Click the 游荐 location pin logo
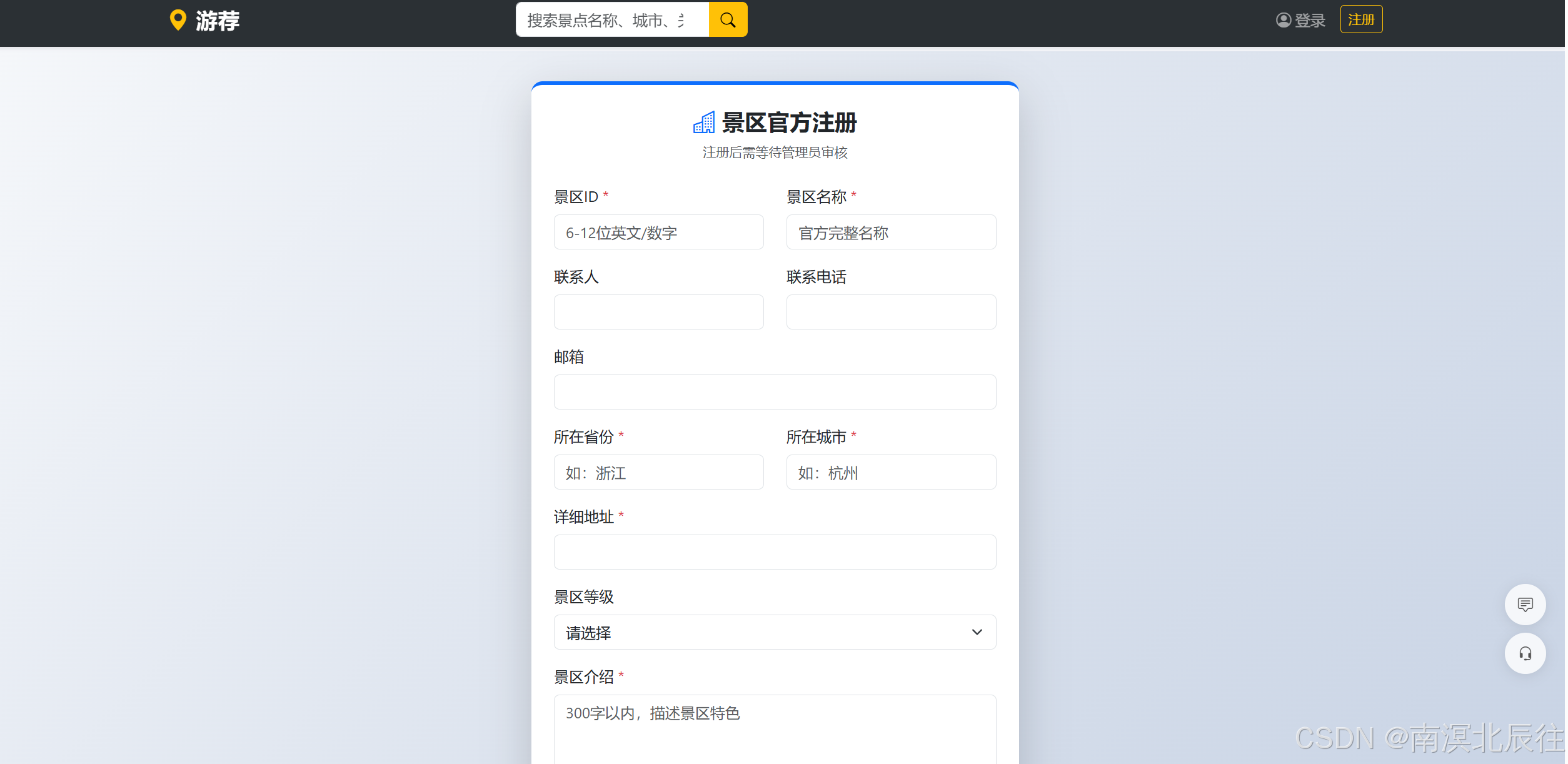The image size is (1568, 764). (x=178, y=20)
